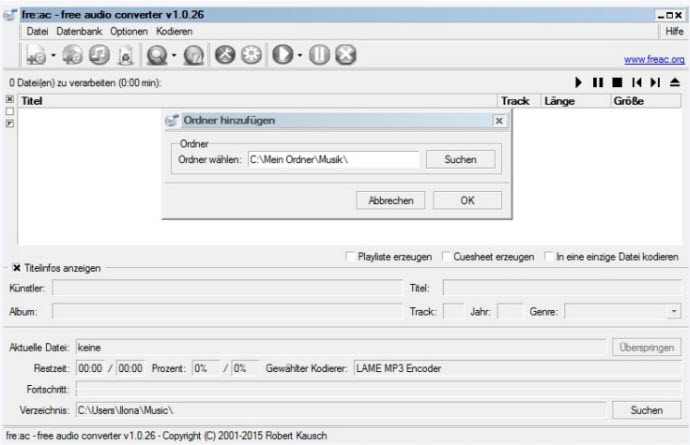Open general settings tools icon
The image size is (690, 445).
tap(225, 55)
